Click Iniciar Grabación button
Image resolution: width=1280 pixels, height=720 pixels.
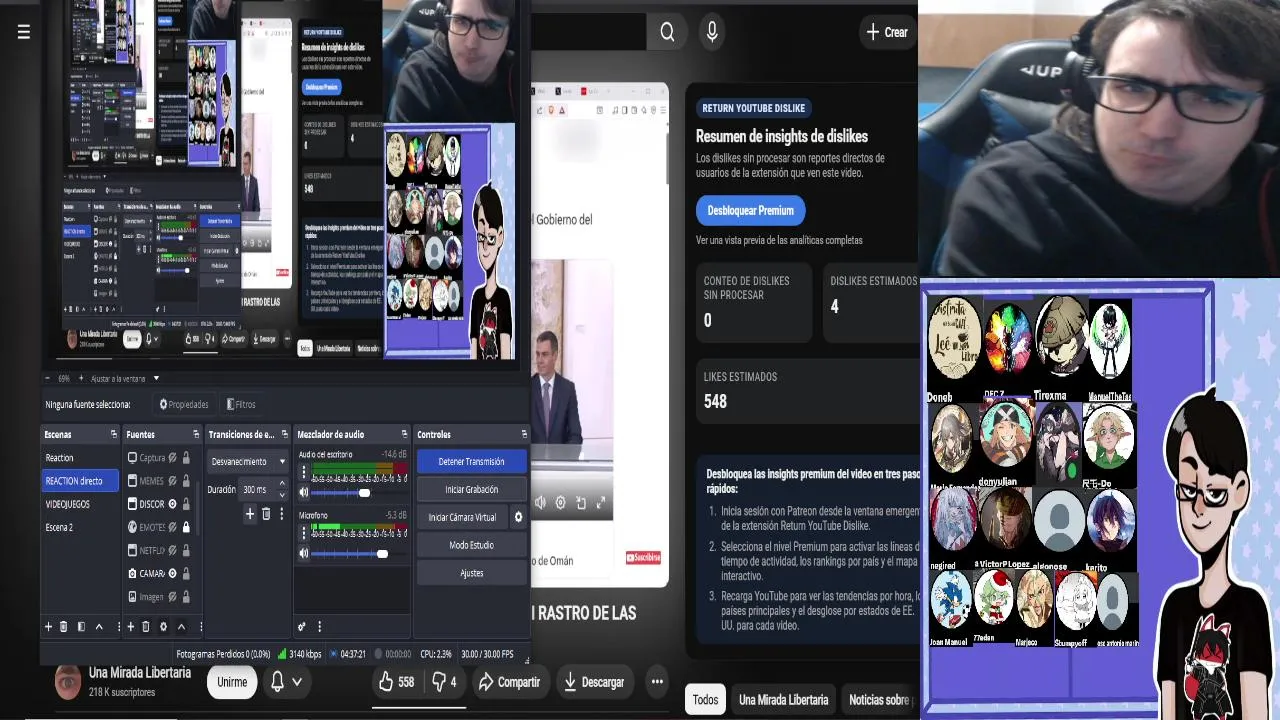471,490
